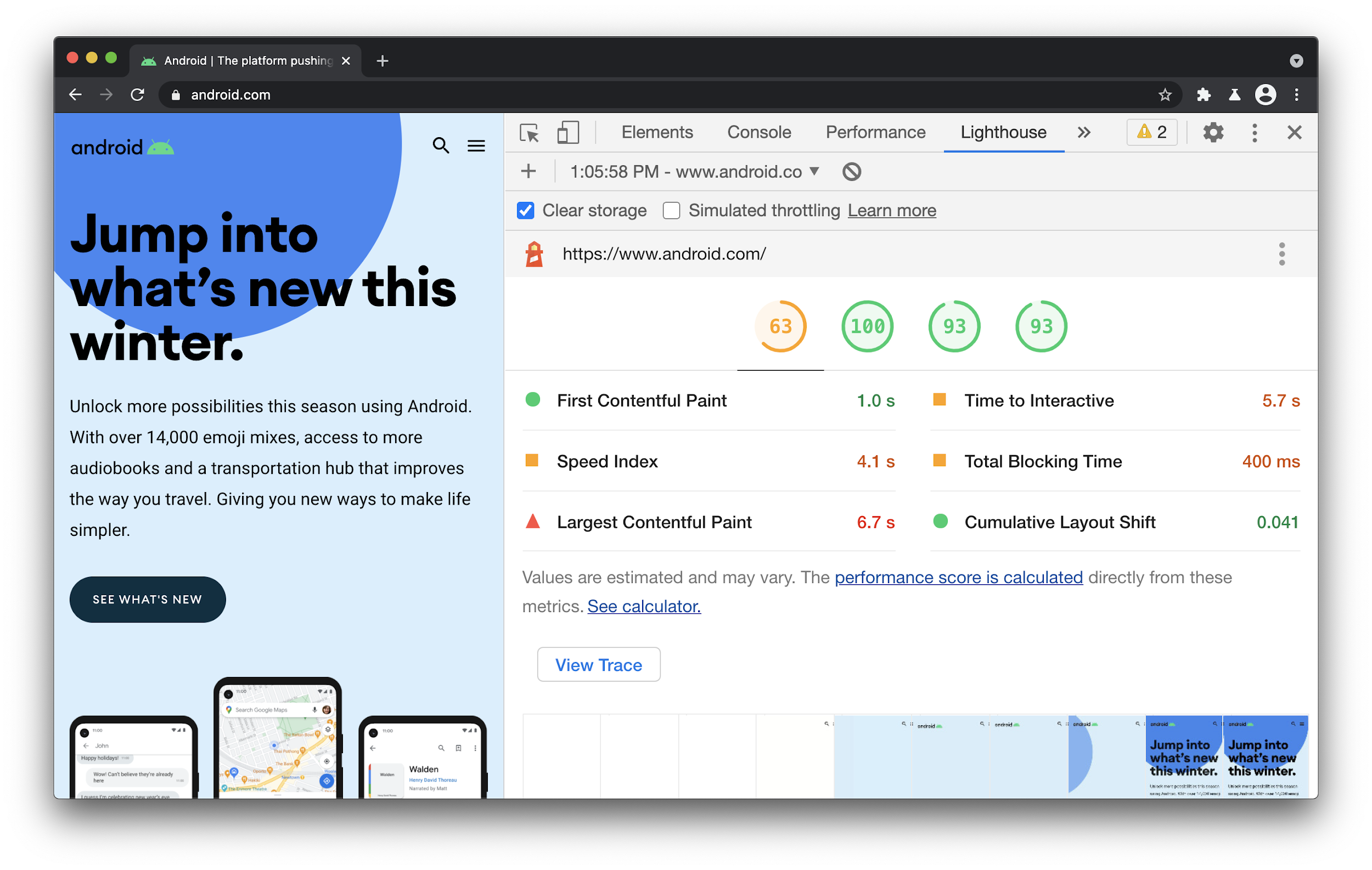This screenshot has width=1372, height=870.
Task: Click the Lighthouse report anchor icon
Action: (x=536, y=254)
